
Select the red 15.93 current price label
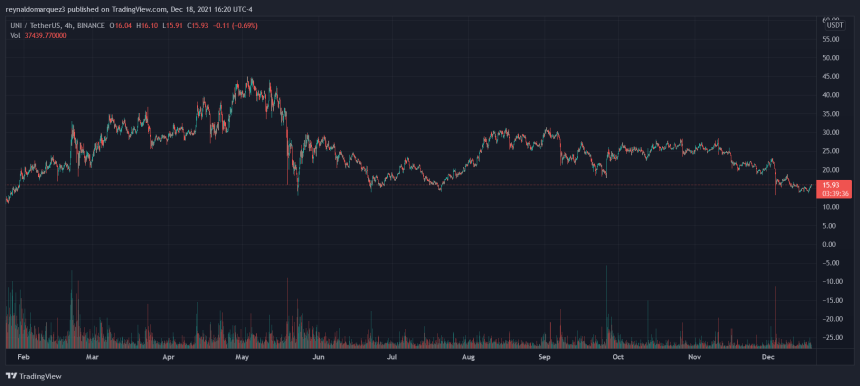click(833, 185)
